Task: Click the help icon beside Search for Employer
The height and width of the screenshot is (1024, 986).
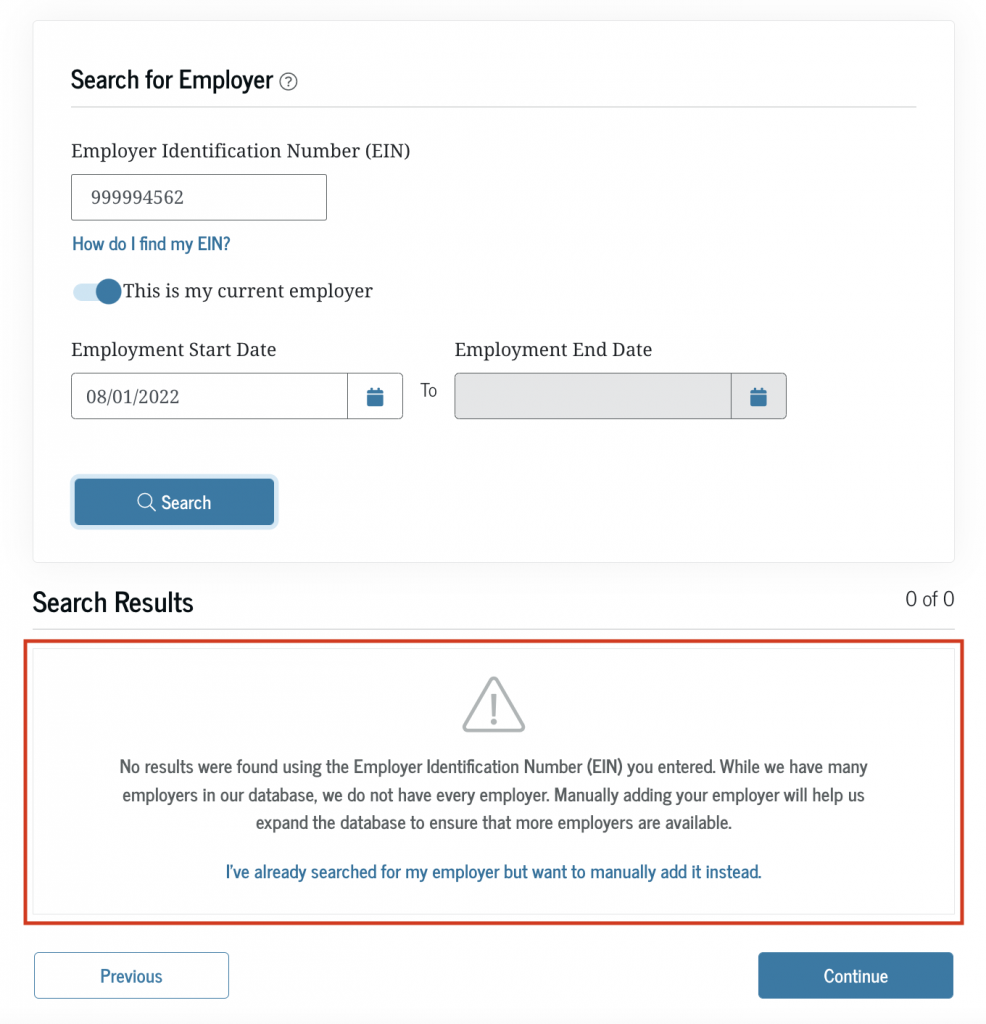Action: pos(288,82)
